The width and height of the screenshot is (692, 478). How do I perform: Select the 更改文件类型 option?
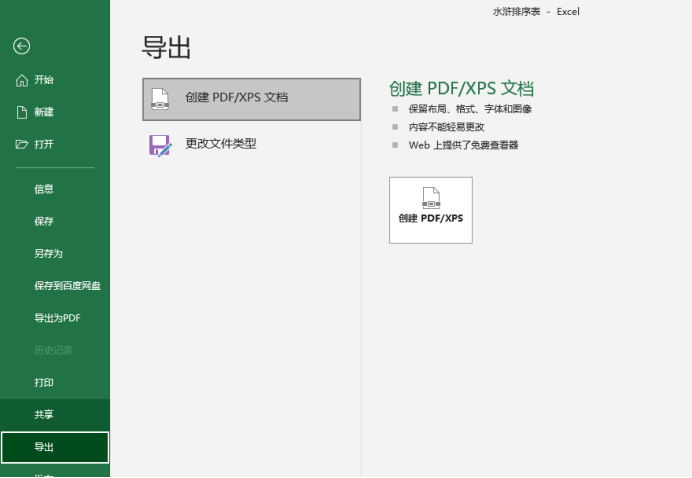(x=252, y=146)
